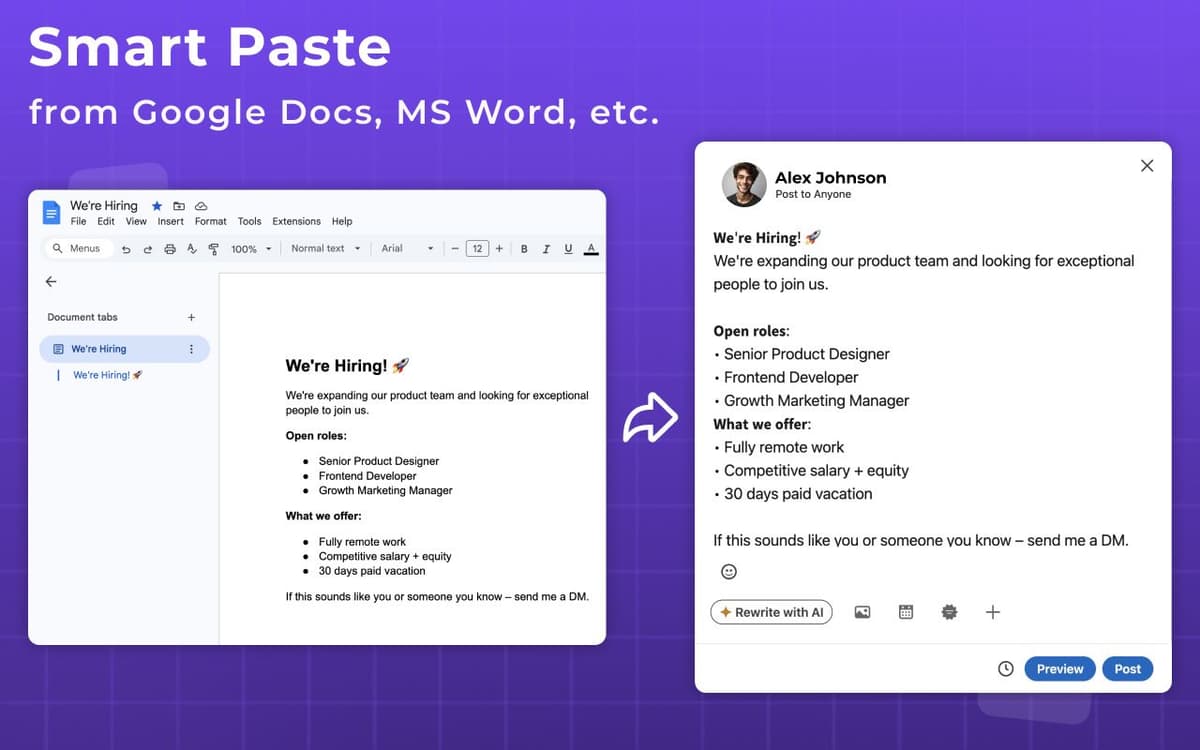Open the 100% zoom dropdown
The height and width of the screenshot is (750, 1200).
coord(251,249)
